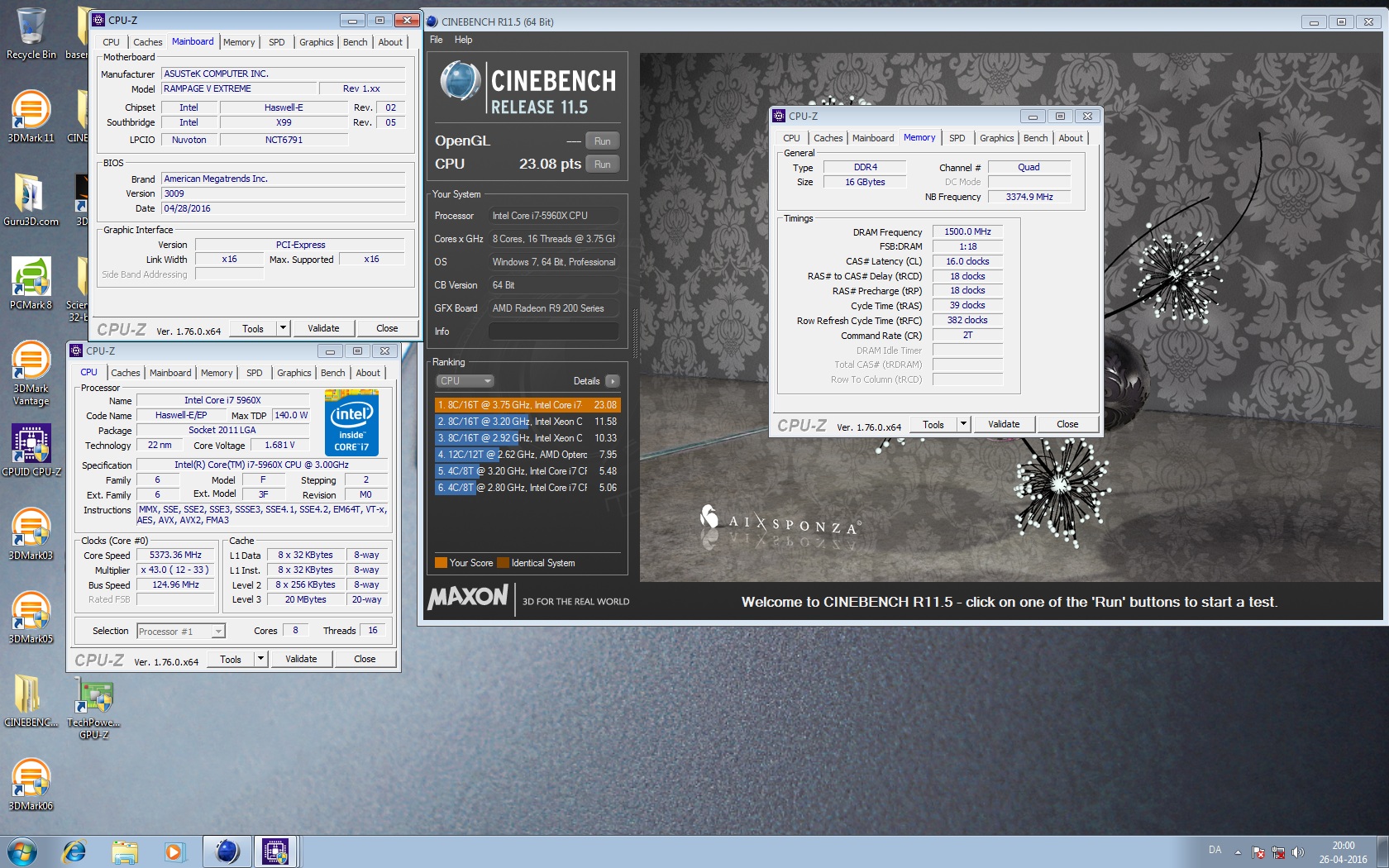
Task: Open Tools dropdown arrow in CPU tab CPU-Z
Action: (260, 659)
